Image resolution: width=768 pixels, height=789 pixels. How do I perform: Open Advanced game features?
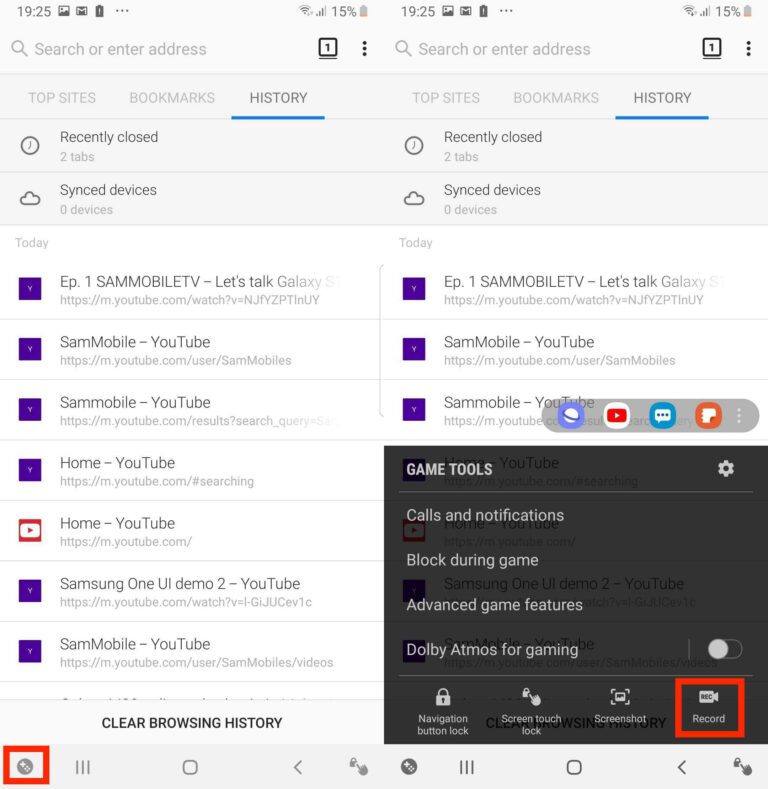tap(494, 605)
